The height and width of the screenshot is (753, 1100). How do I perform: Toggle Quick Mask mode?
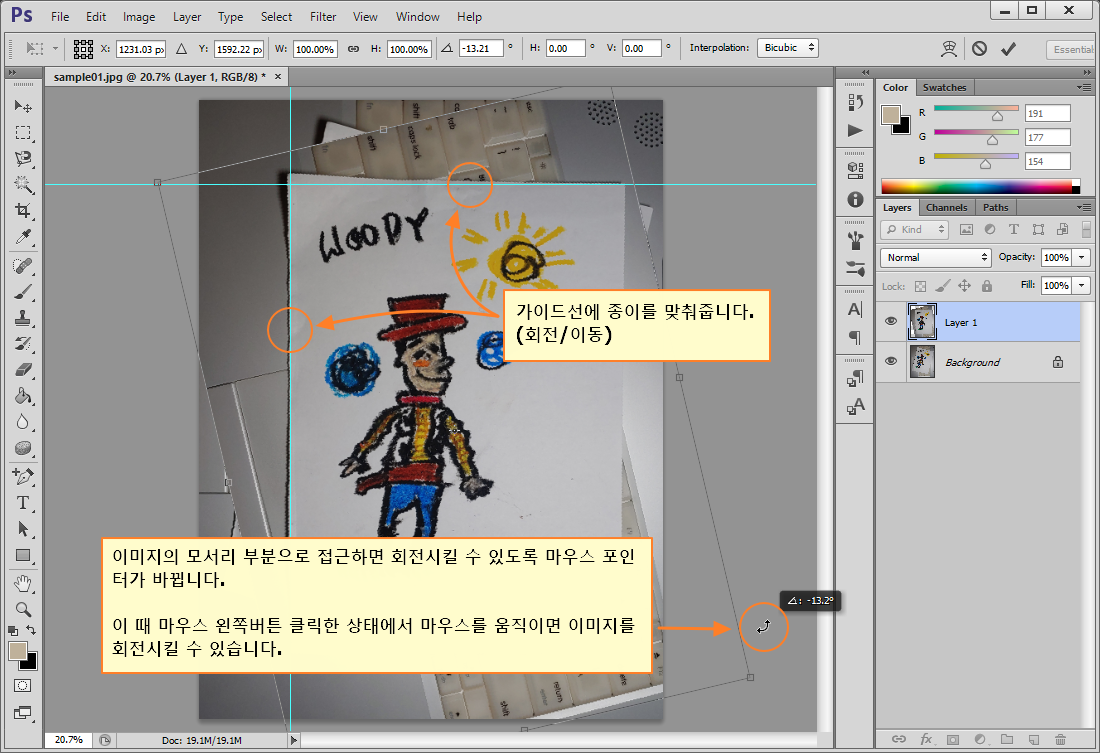(22, 686)
